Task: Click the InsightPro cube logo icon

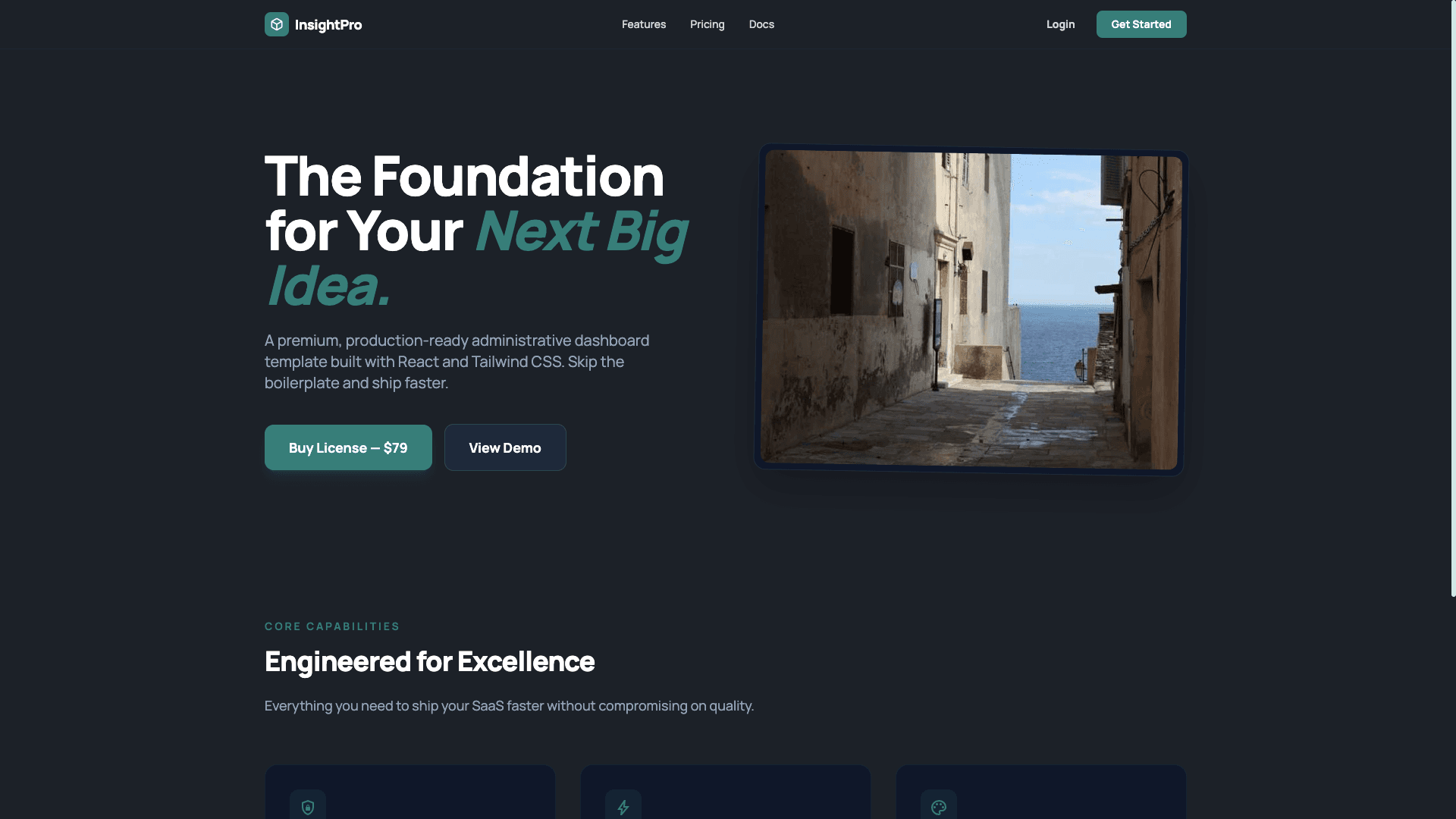Action: coord(277,24)
